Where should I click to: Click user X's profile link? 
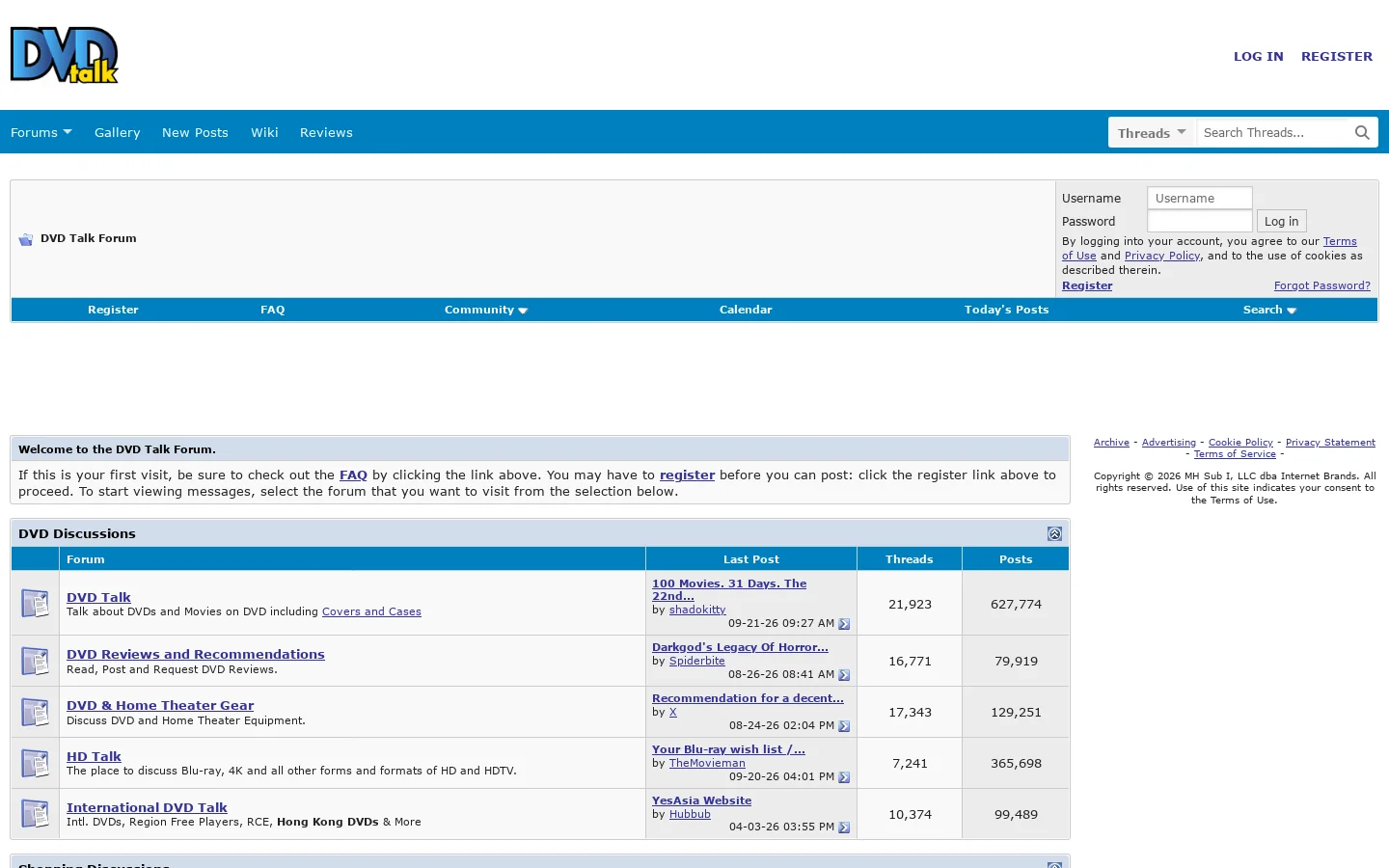(x=673, y=712)
